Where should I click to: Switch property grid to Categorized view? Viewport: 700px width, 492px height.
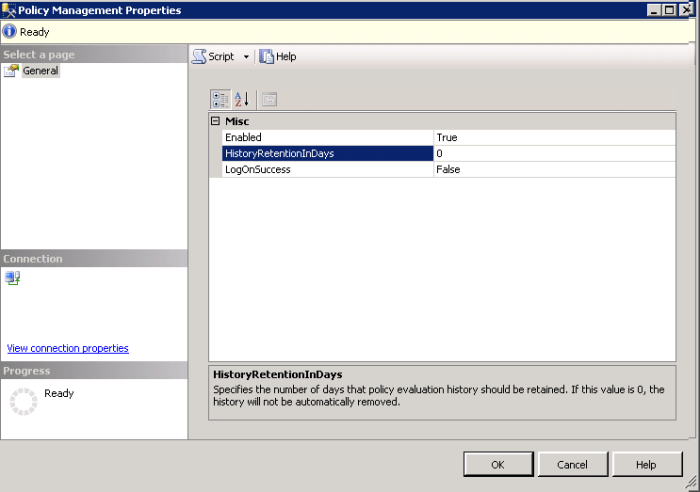tap(221, 99)
